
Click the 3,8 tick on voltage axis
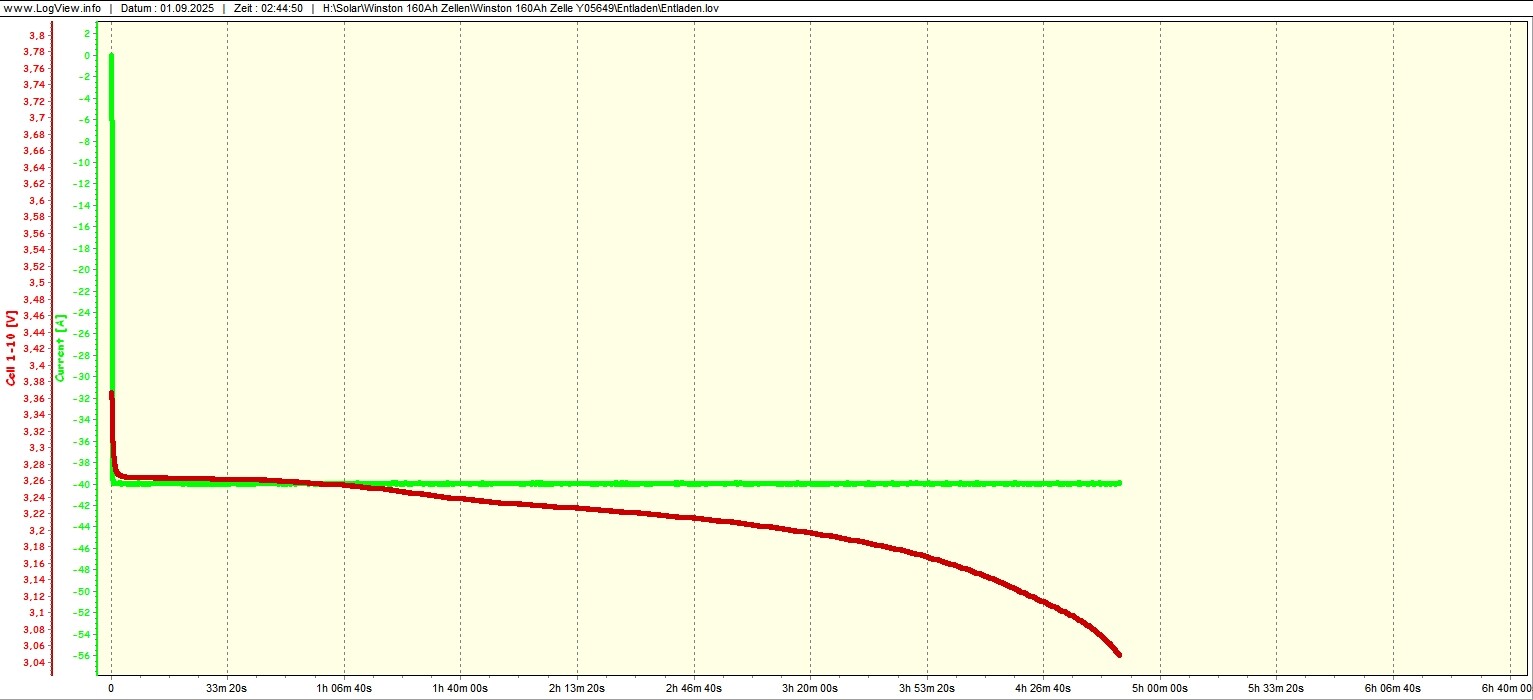[x=37, y=35]
